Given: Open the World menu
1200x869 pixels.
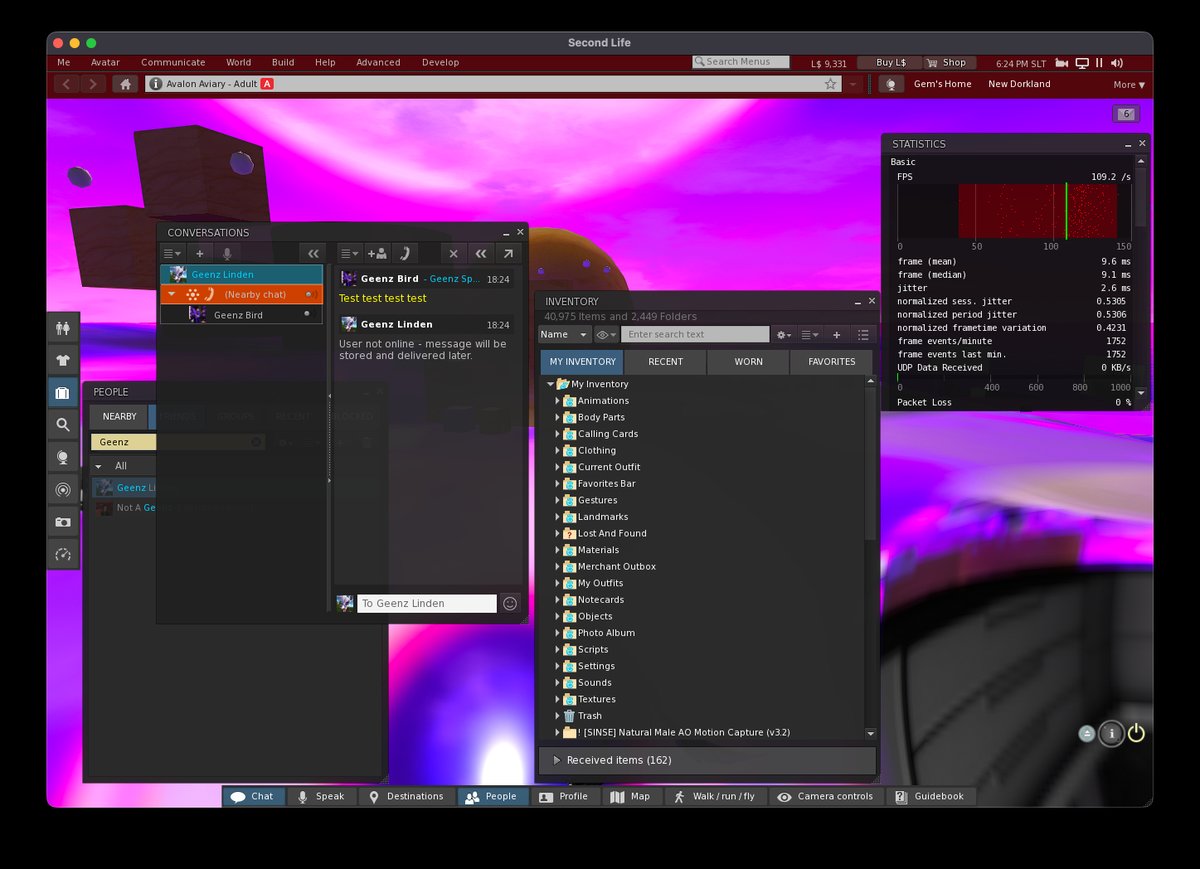Looking at the screenshot, I should [238, 62].
